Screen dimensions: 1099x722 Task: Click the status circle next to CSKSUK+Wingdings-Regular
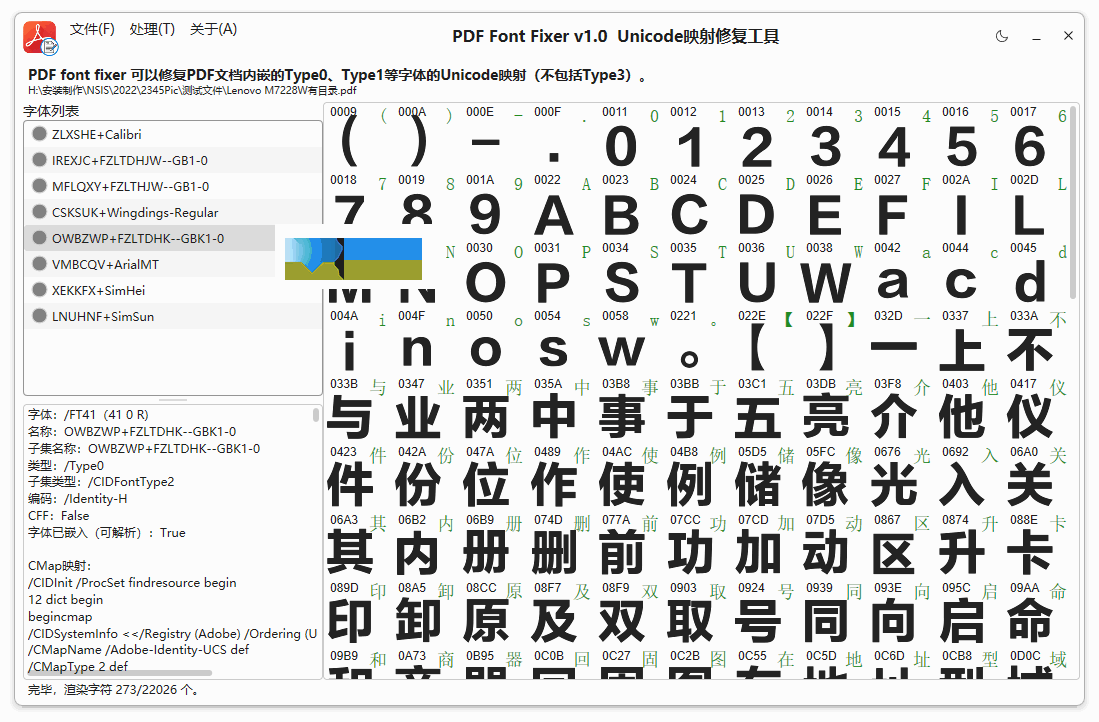[x=40, y=212]
